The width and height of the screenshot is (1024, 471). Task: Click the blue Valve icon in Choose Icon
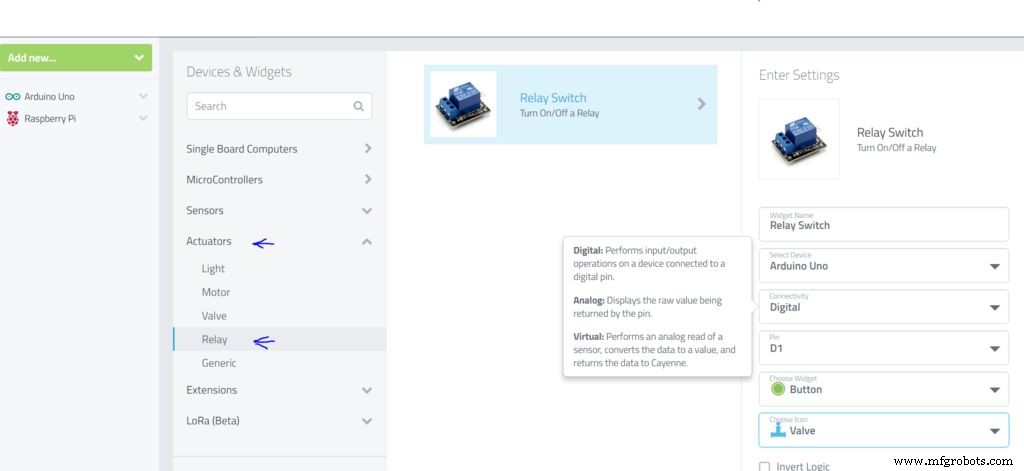click(778, 430)
